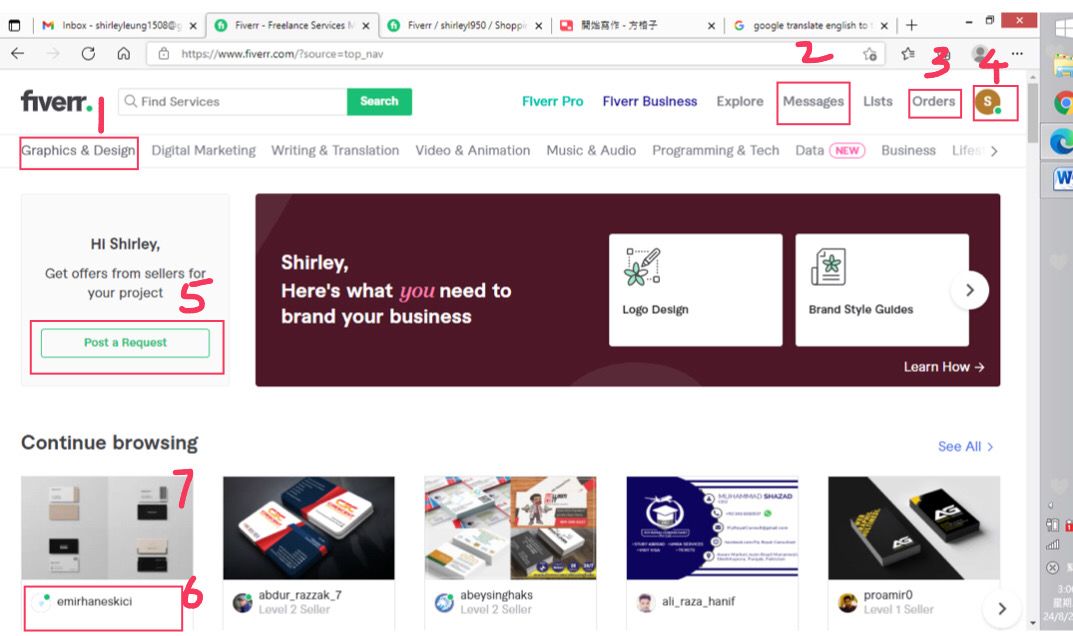Screen dimensions: 1073x636
Task: Open Fiverr Pro link
Action: 552,101
